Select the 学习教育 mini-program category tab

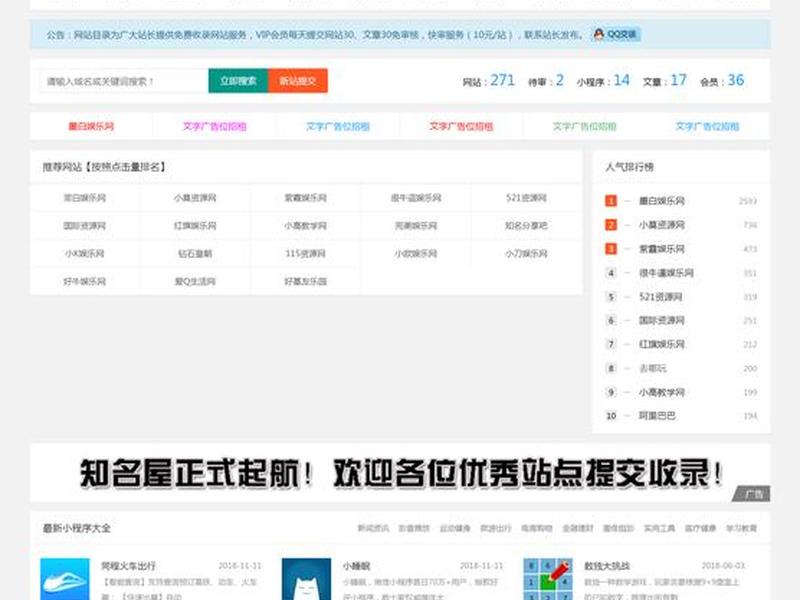(741, 528)
